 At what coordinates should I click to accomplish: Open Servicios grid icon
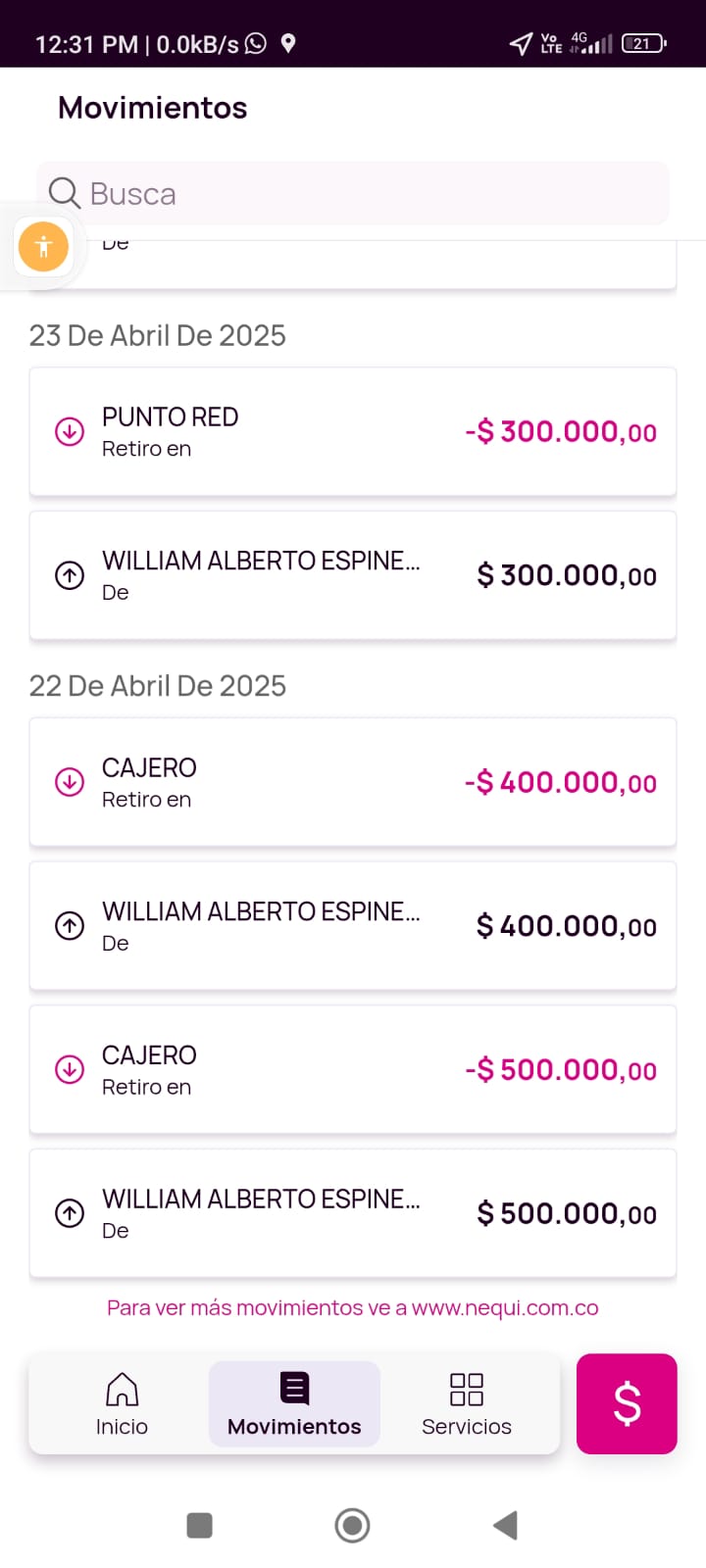(x=466, y=1389)
